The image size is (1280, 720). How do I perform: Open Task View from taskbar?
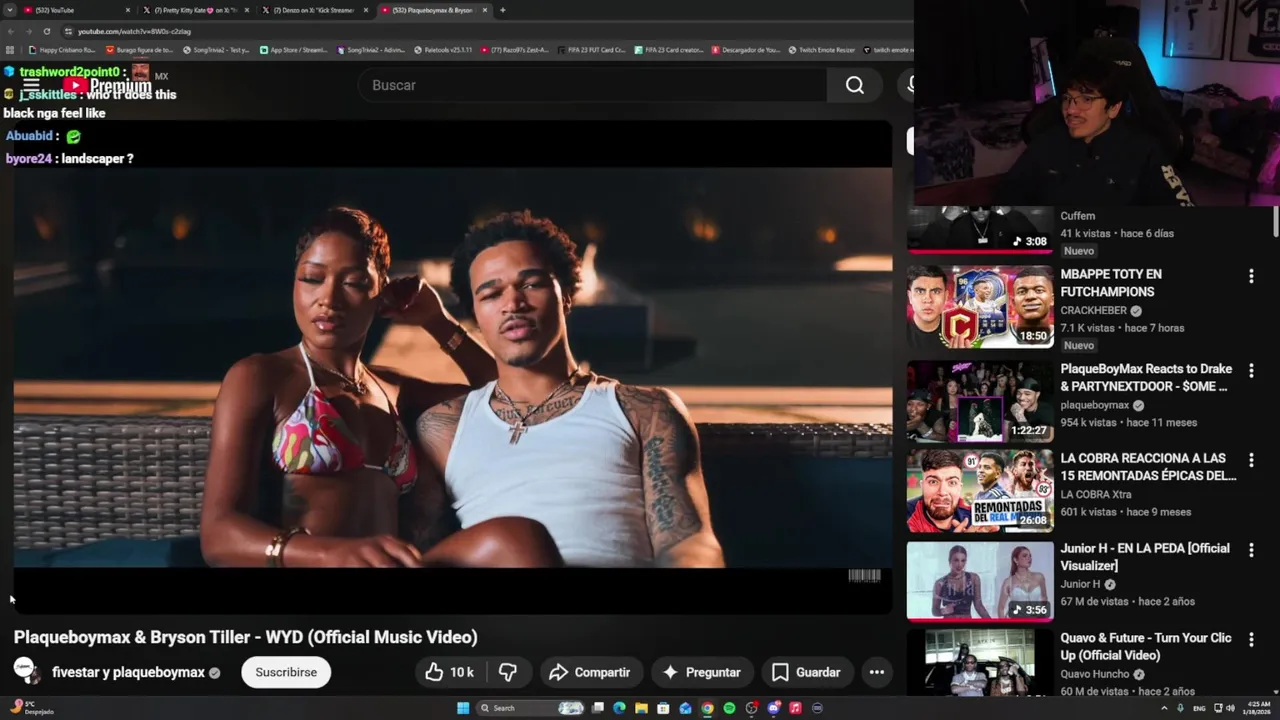pyautogui.click(x=597, y=708)
